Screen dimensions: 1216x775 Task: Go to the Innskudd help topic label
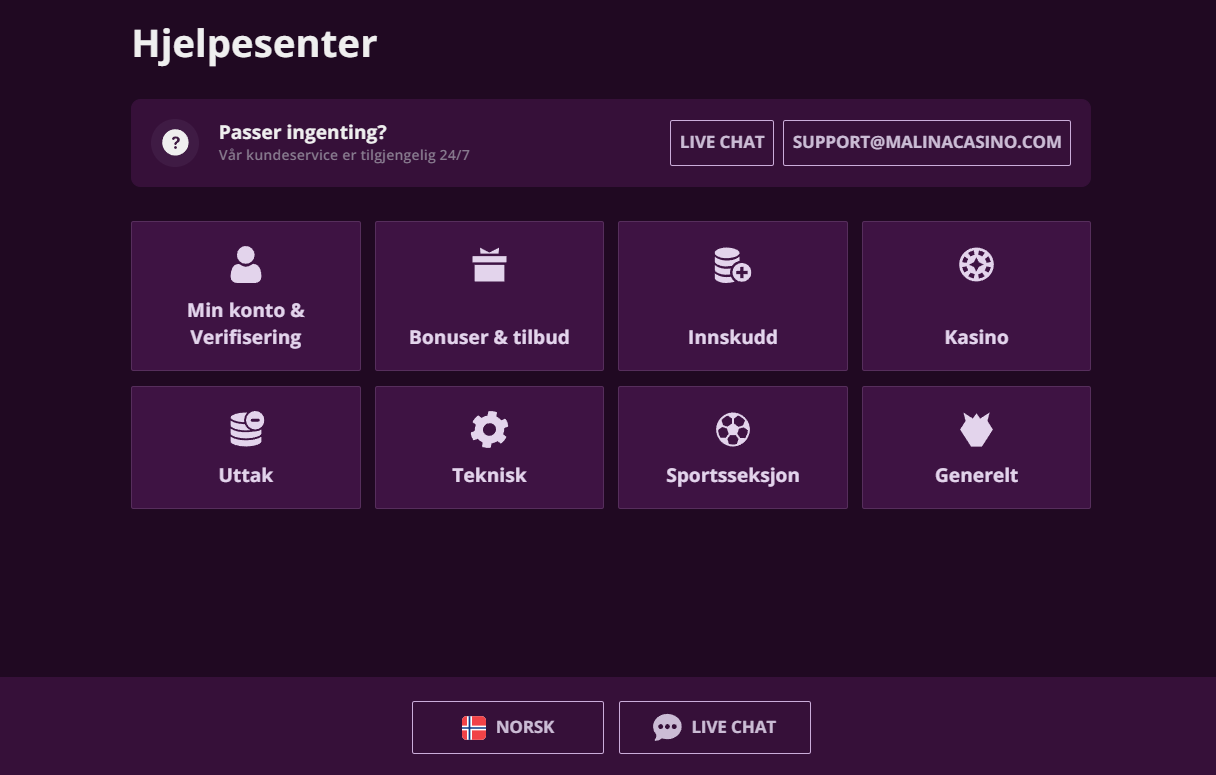pyautogui.click(x=732, y=338)
